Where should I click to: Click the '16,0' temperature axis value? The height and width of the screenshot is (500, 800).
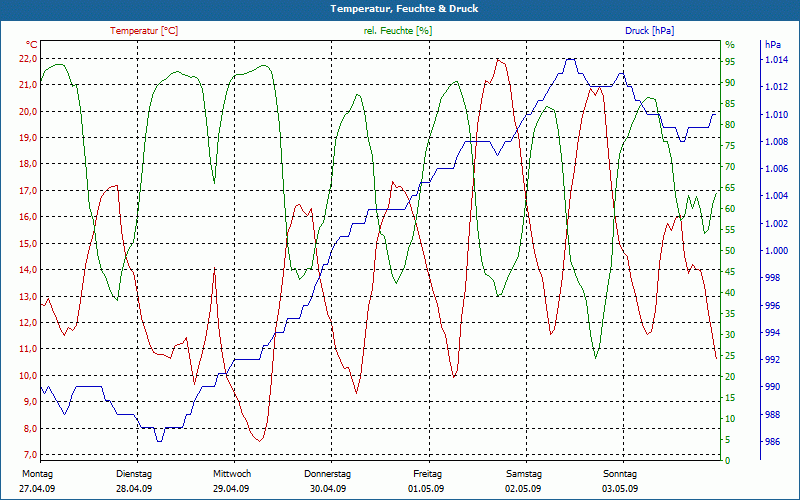pos(28,217)
